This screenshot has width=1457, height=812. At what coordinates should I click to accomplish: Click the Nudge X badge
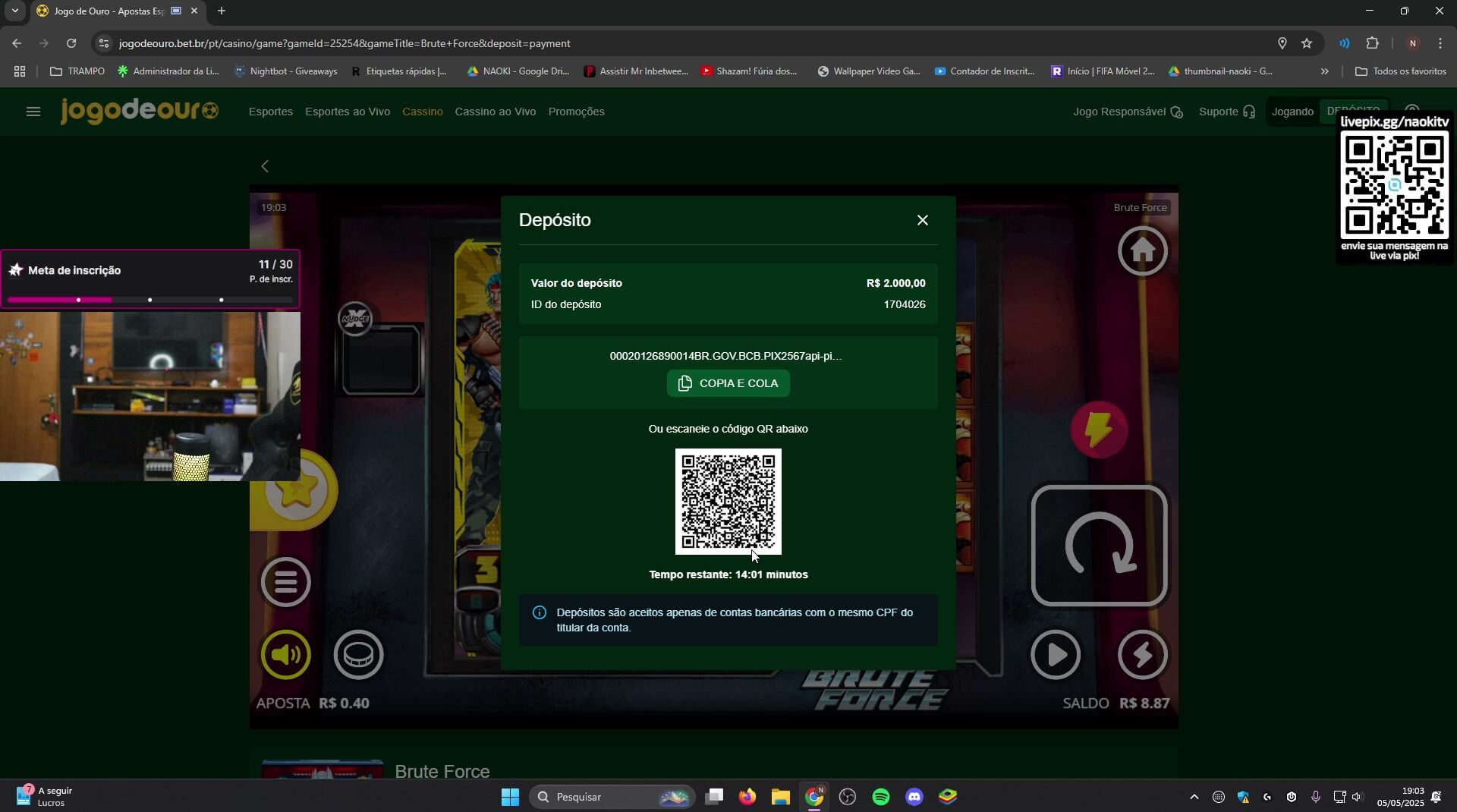click(355, 319)
